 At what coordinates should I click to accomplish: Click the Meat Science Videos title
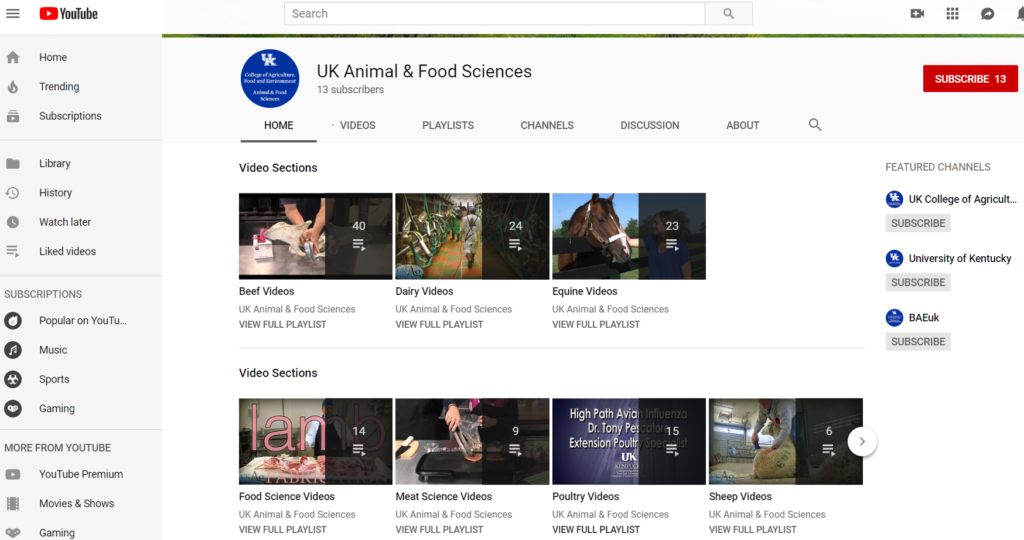coord(443,497)
